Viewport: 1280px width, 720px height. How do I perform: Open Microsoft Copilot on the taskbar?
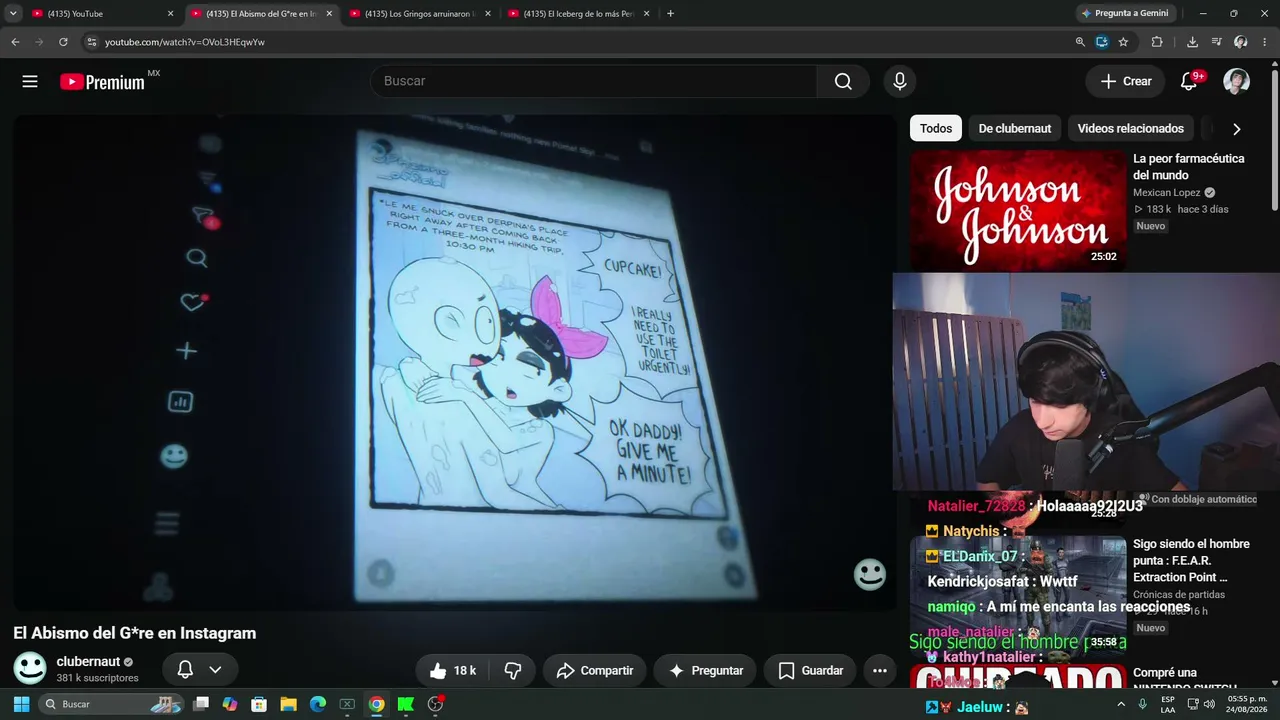(230, 704)
